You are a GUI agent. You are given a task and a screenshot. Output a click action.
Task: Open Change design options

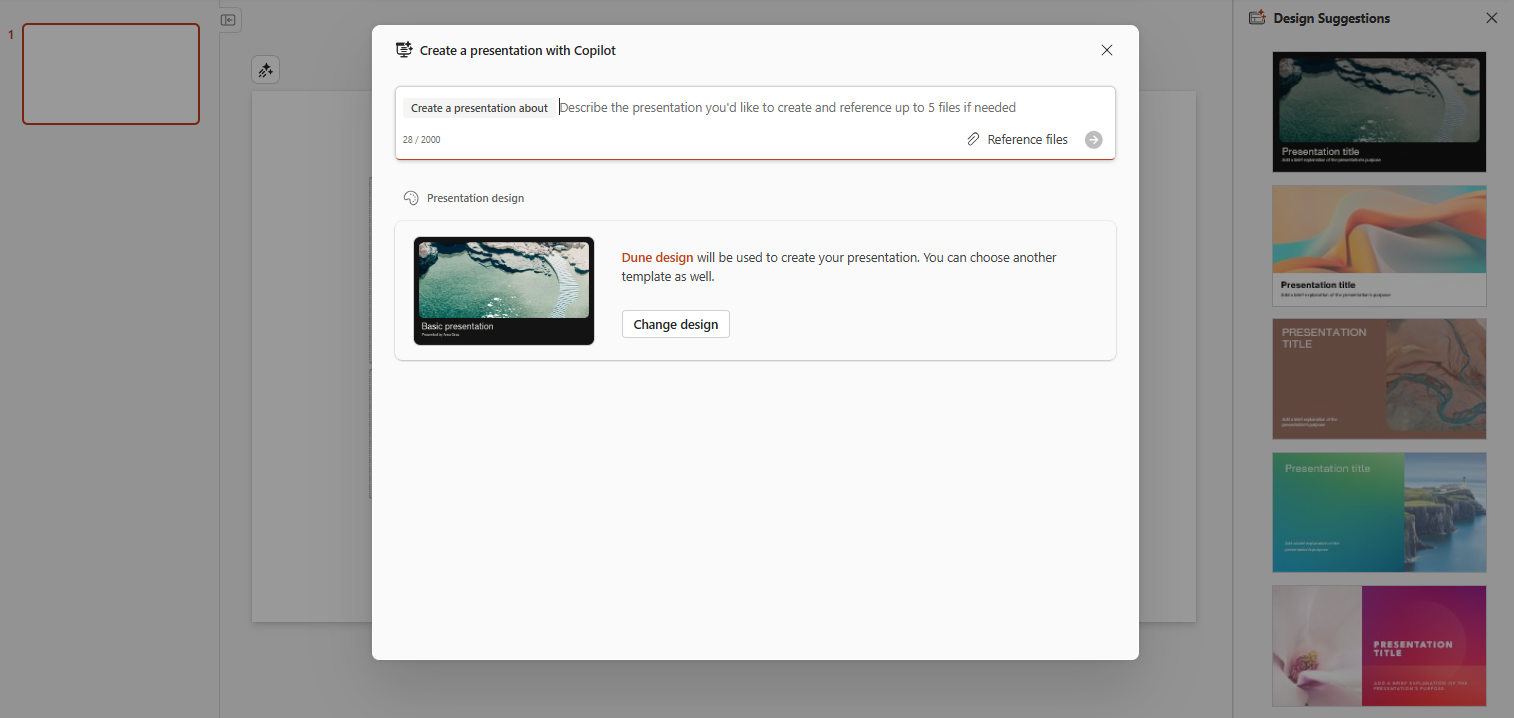point(675,323)
